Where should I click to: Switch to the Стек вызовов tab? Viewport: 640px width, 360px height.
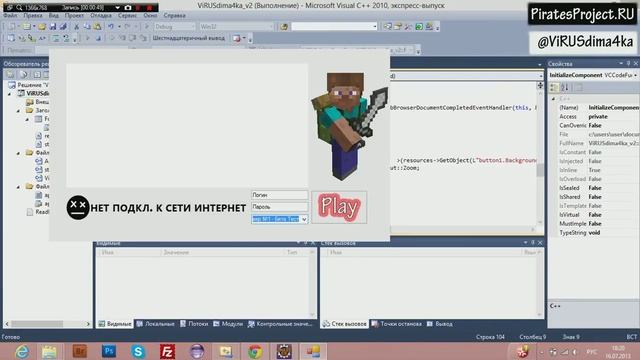344,324
